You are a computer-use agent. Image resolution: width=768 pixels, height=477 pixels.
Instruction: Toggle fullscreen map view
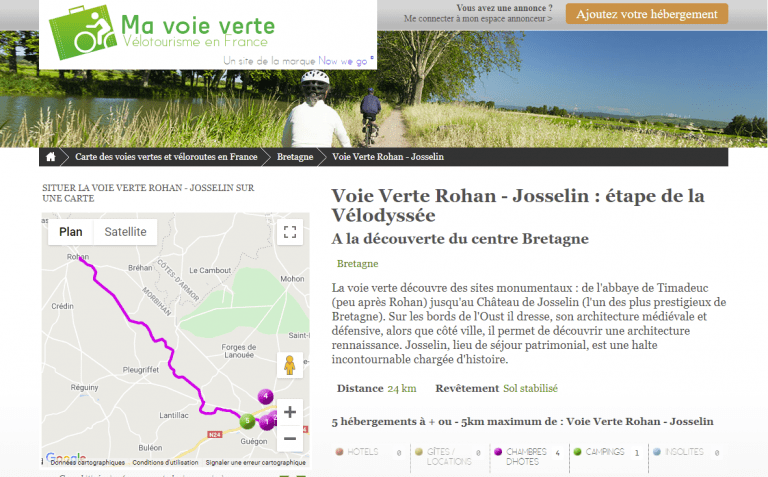coord(290,232)
